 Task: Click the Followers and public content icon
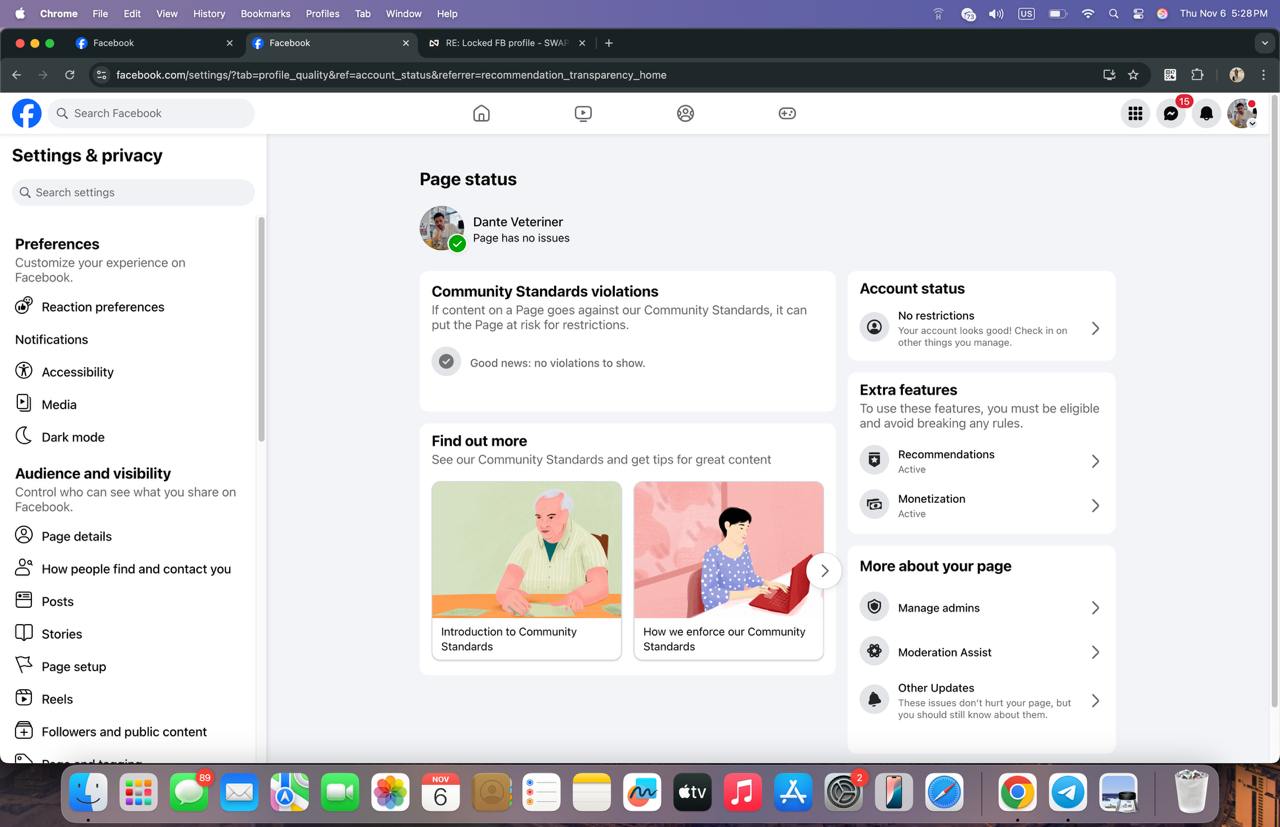pyautogui.click(x=24, y=731)
